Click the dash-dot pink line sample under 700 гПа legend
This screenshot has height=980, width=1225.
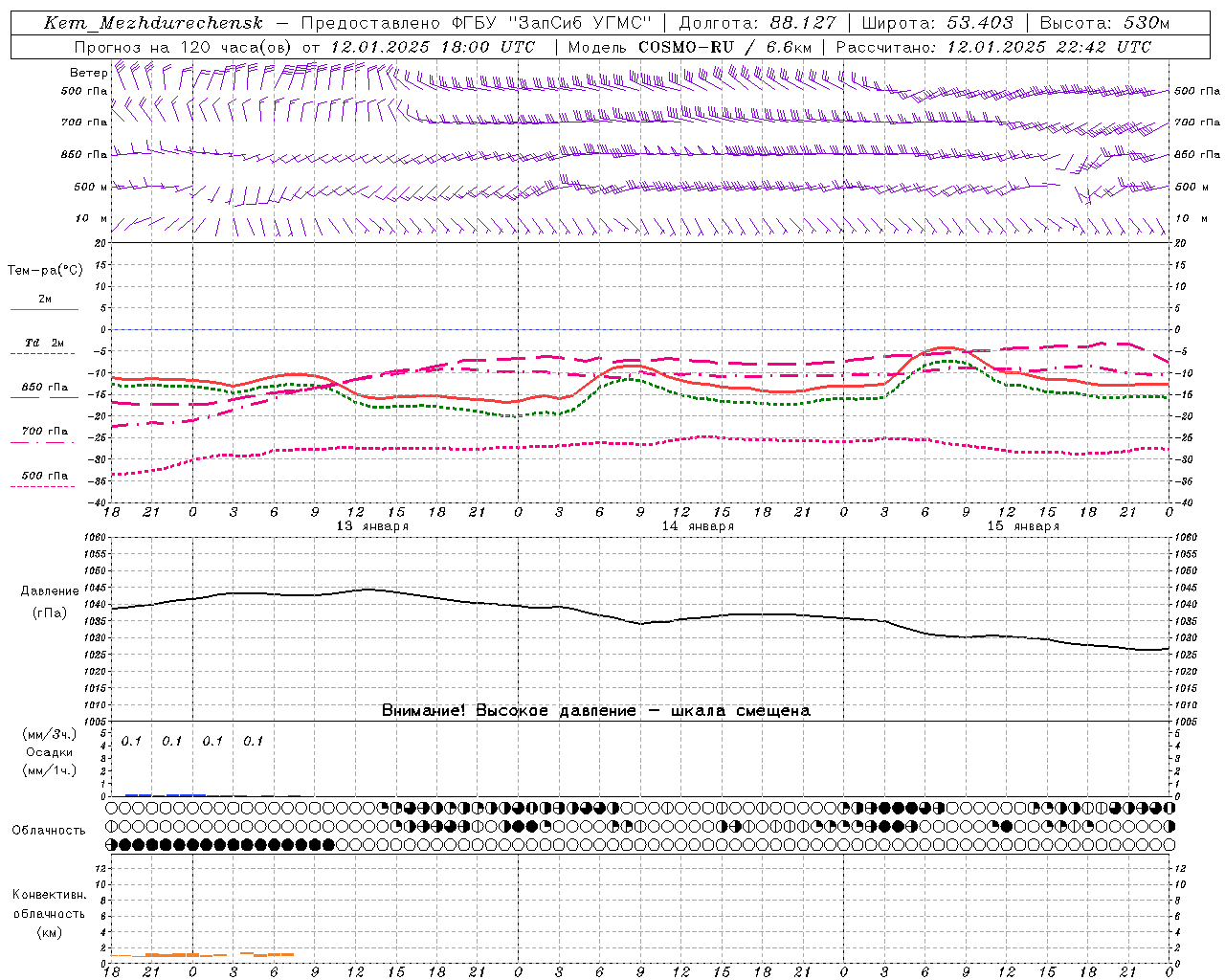click(x=43, y=442)
